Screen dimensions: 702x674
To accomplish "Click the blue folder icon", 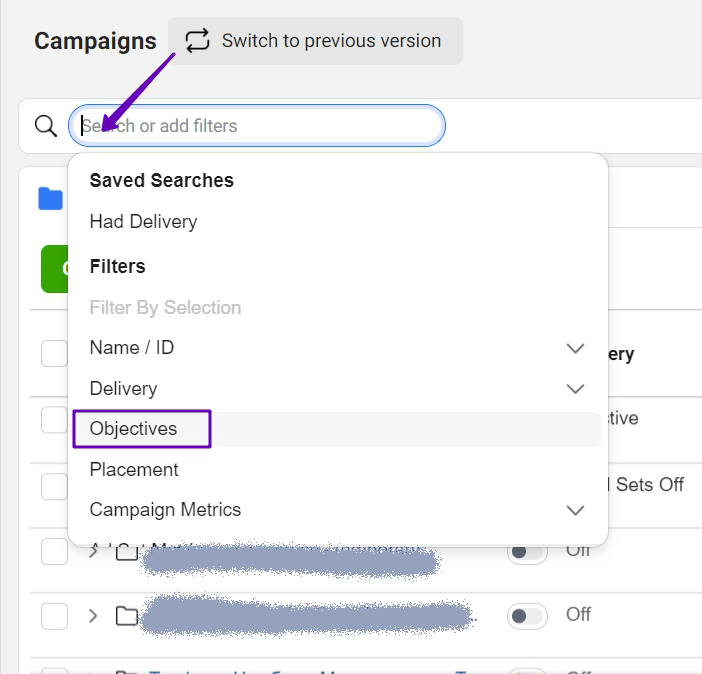I will 50,199.
